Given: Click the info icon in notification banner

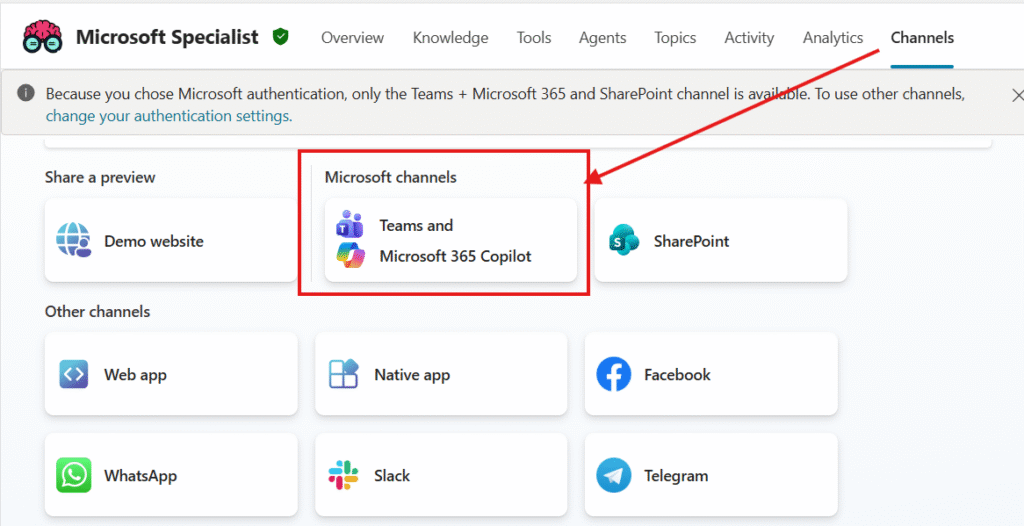Looking at the screenshot, I should (26, 95).
